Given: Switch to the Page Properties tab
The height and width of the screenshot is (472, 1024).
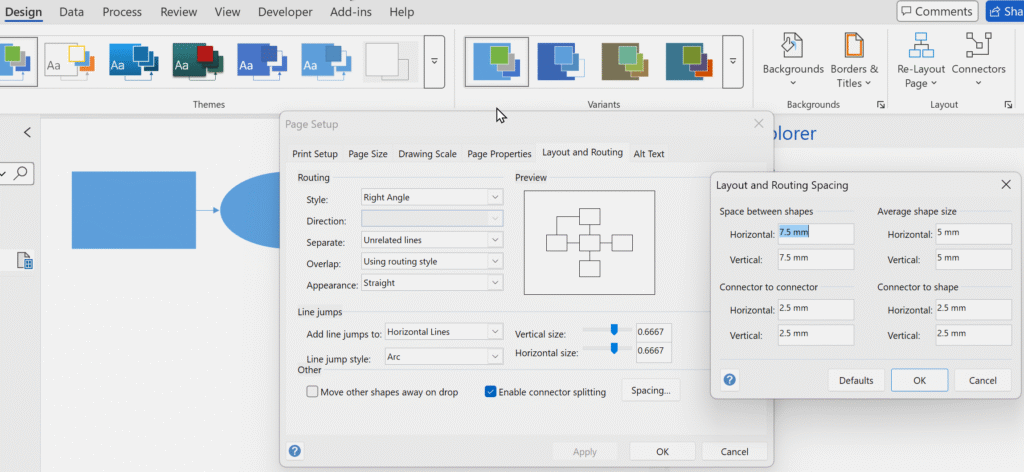Looking at the screenshot, I should 499,154.
